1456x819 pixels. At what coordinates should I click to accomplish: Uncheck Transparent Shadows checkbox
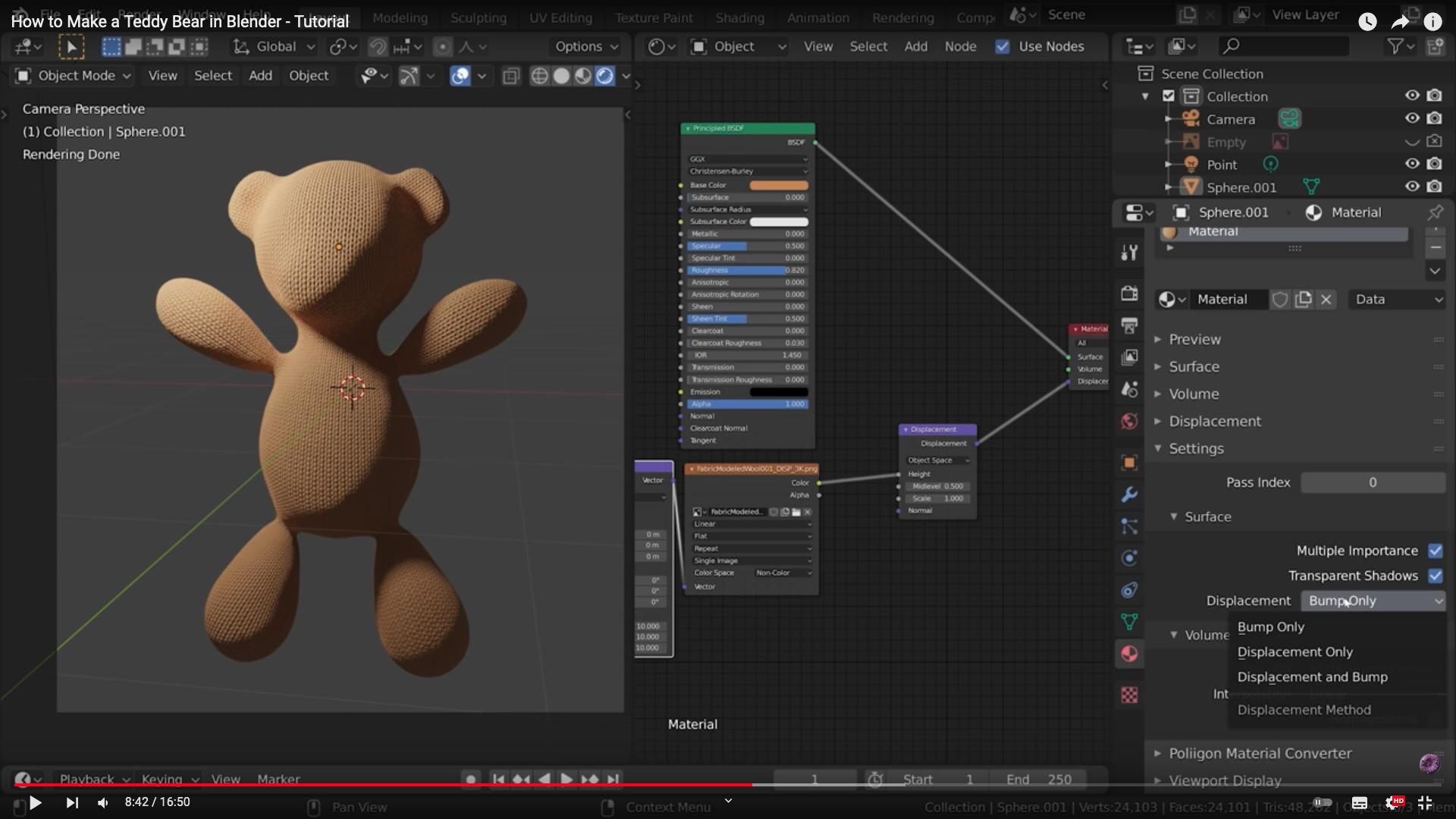tap(1436, 576)
